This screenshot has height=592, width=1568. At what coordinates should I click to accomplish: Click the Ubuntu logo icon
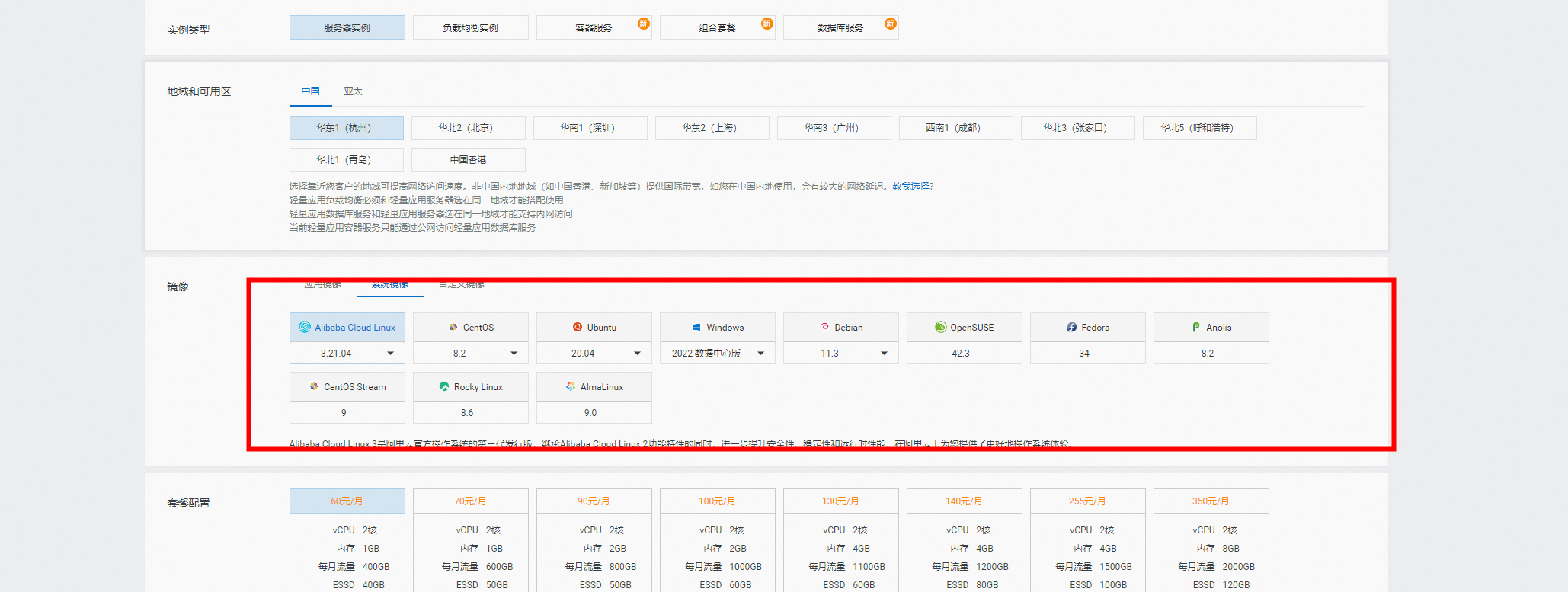578,327
